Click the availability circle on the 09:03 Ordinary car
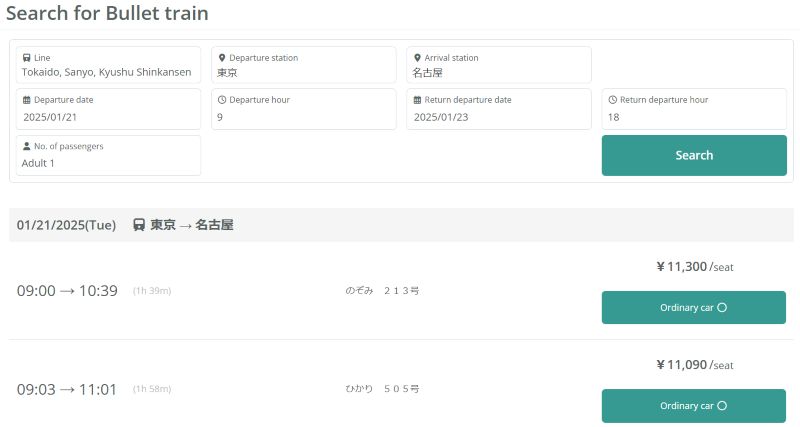The width and height of the screenshot is (800, 427). pos(722,406)
